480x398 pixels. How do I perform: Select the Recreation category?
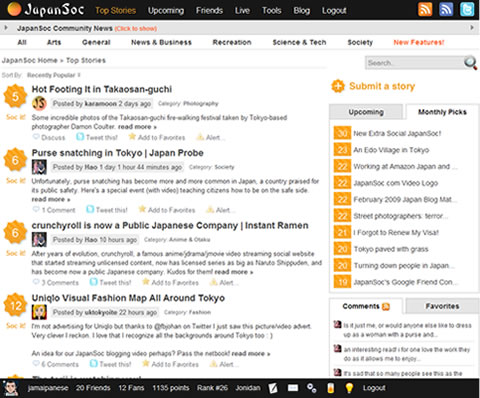(232, 42)
